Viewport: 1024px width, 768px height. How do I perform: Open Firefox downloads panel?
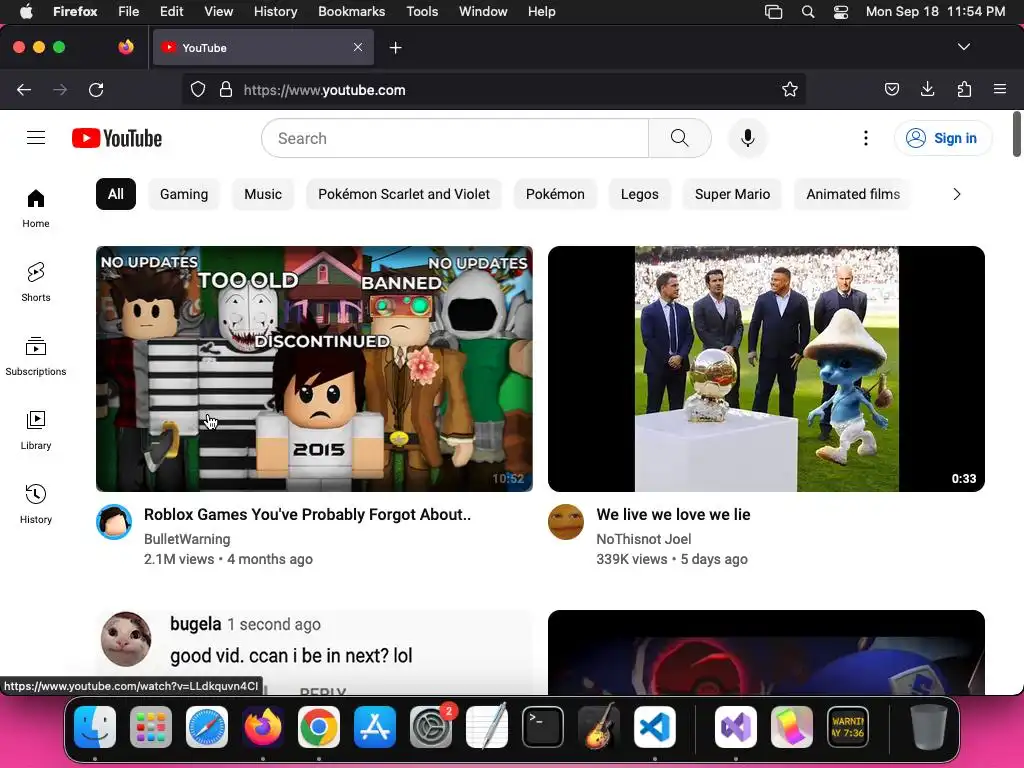pos(927,89)
